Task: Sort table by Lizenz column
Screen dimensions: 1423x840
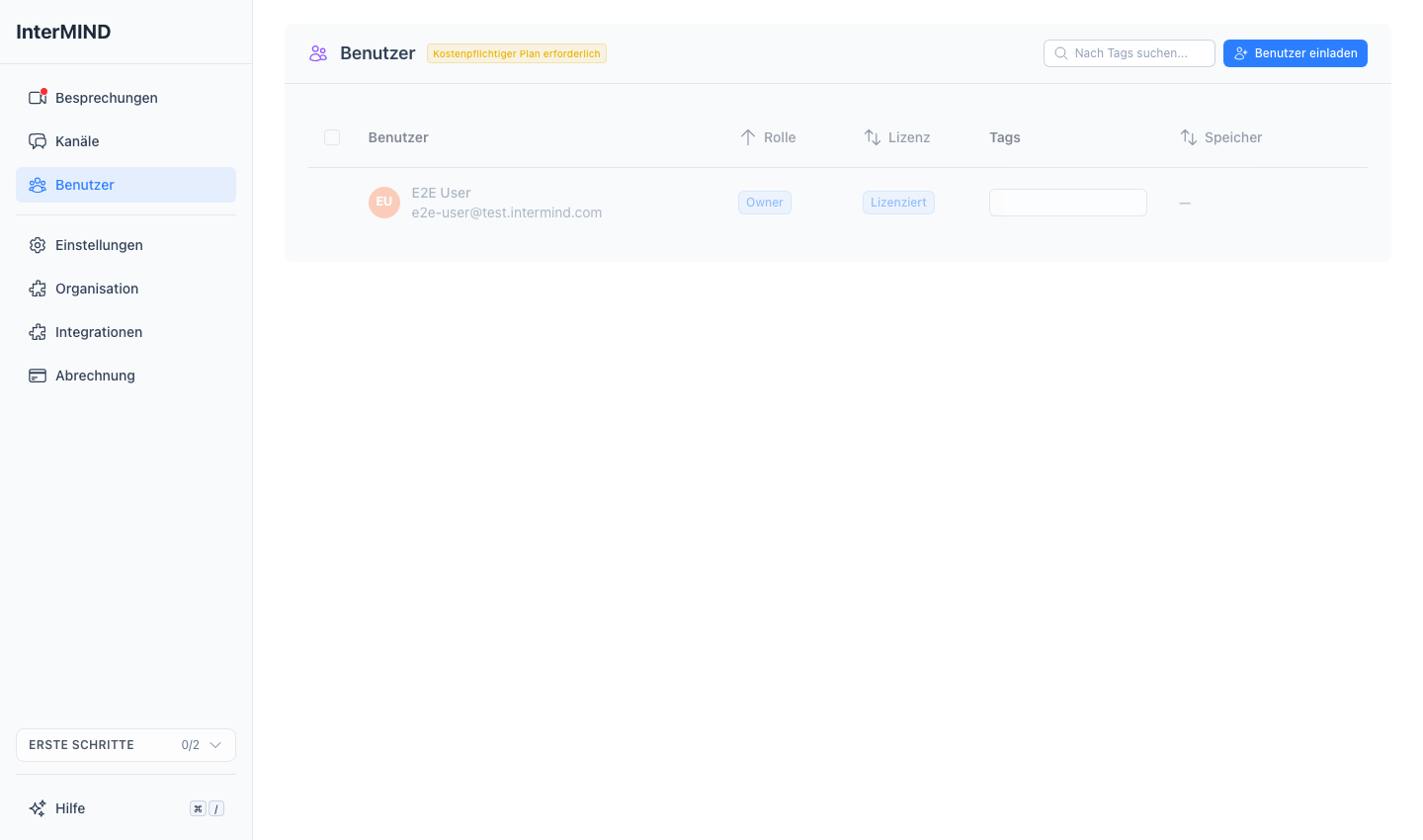Action: coord(897,137)
